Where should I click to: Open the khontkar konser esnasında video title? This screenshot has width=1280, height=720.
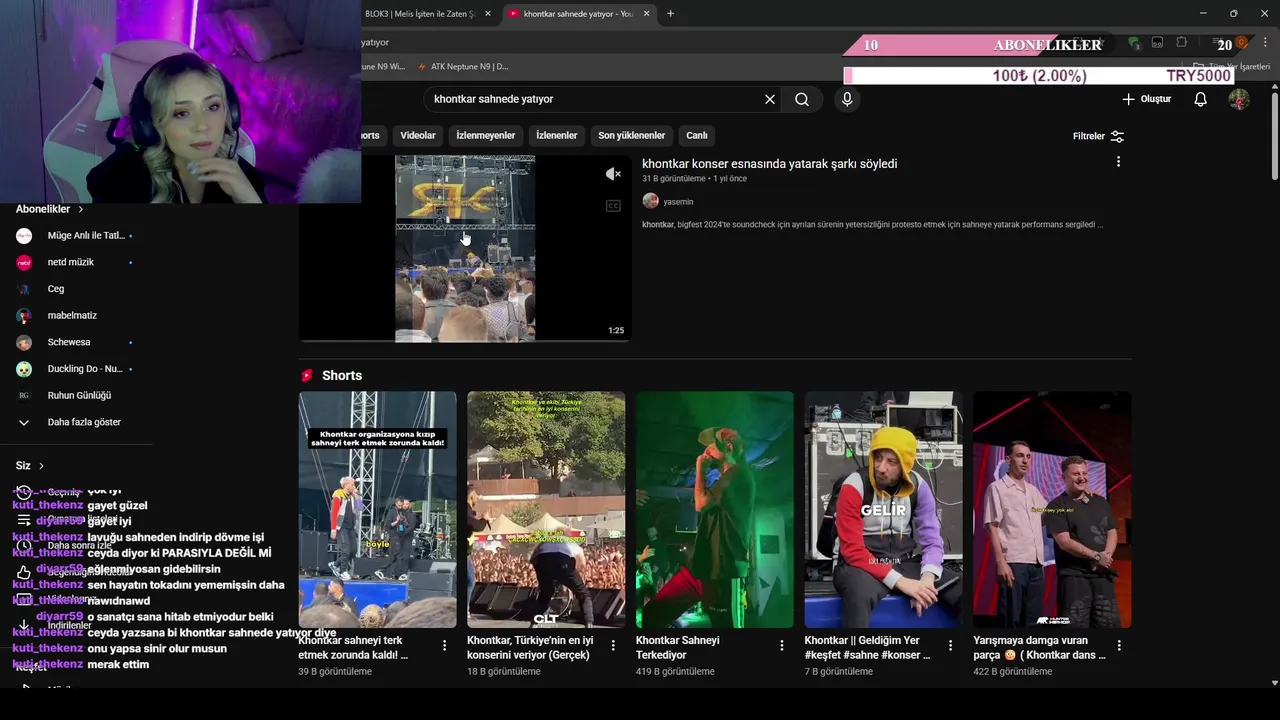tap(769, 164)
